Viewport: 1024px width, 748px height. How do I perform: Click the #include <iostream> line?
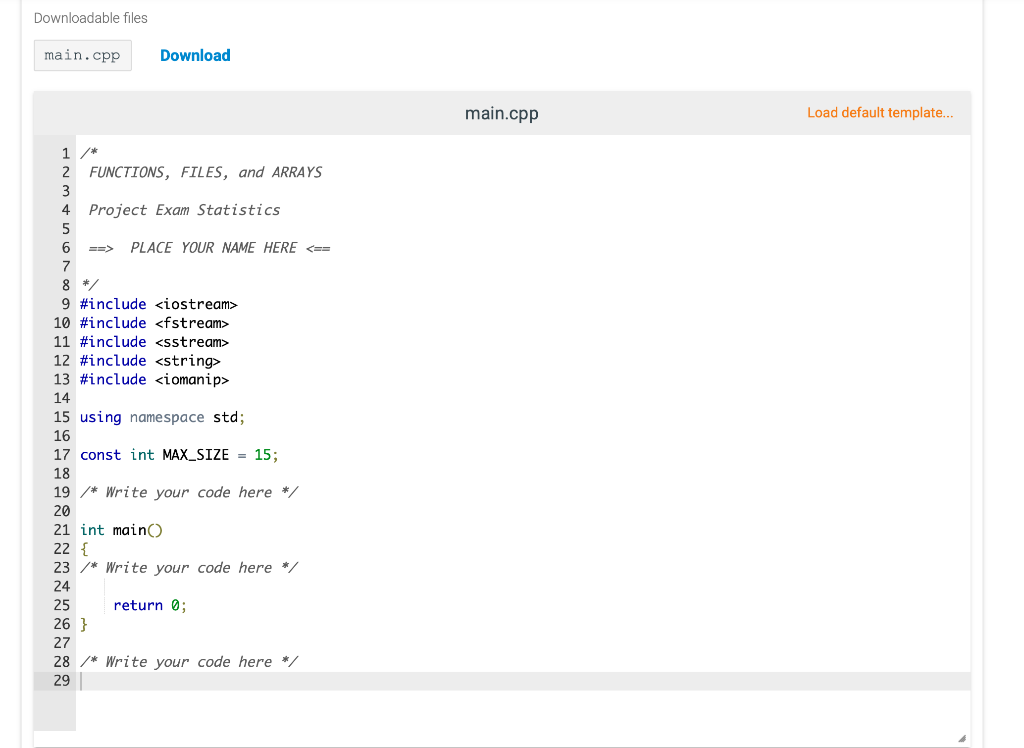coord(159,304)
